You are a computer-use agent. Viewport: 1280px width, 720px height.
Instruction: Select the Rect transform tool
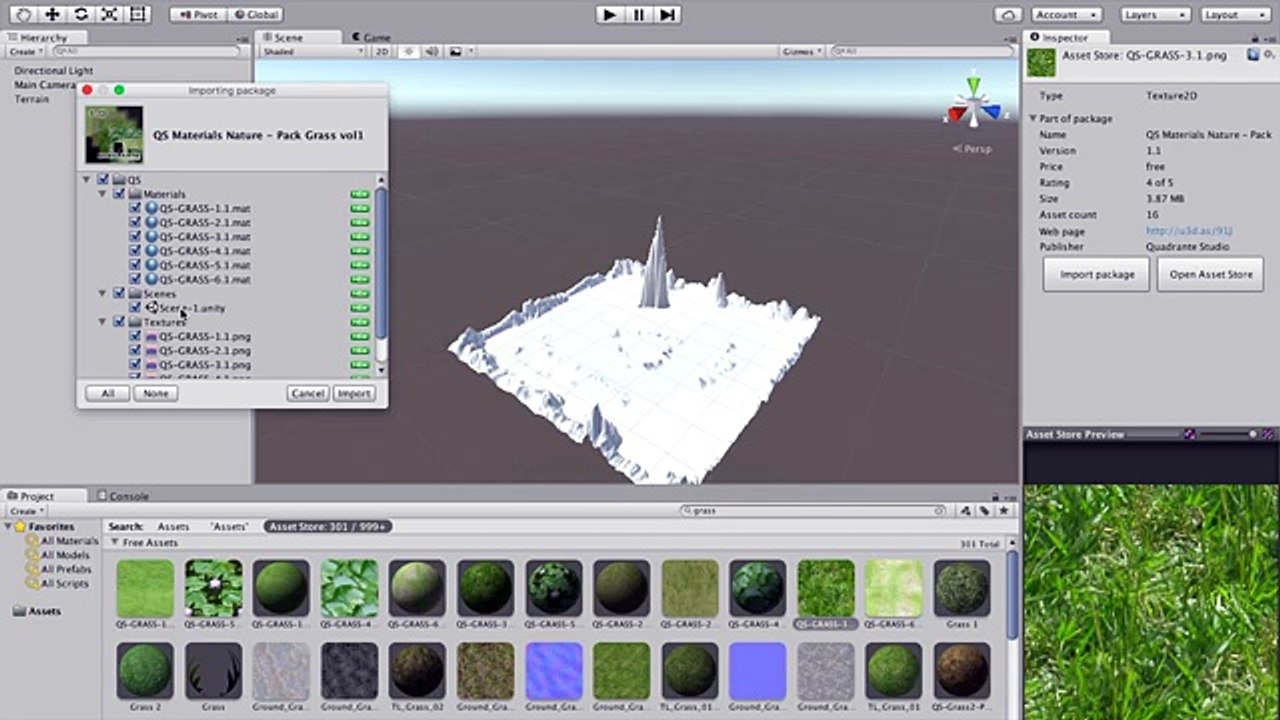pyautogui.click(x=138, y=14)
